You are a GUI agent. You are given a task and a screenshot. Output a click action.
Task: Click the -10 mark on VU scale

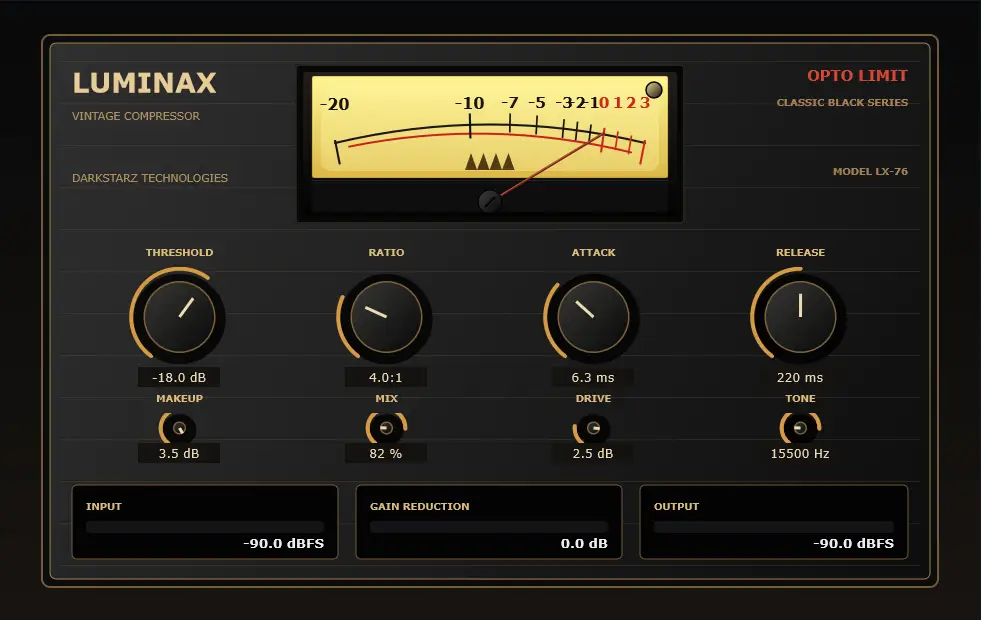pos(469,103)
